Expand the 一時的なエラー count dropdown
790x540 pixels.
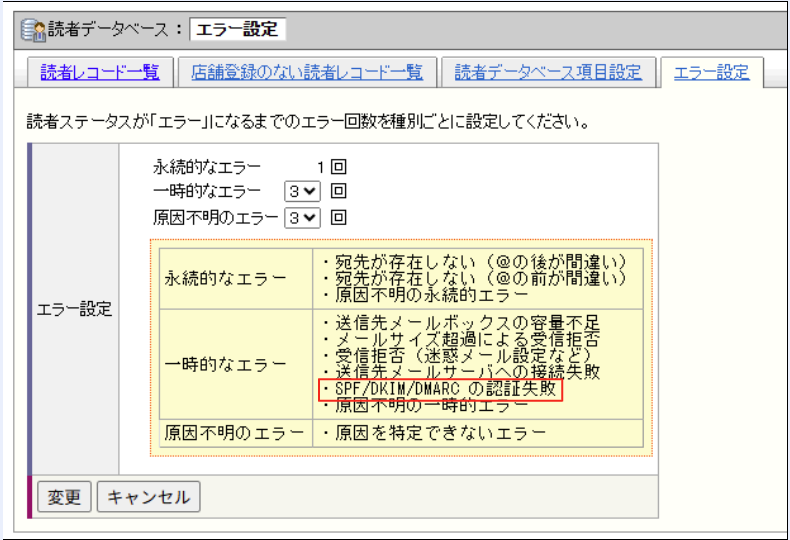tap(303, 191)
